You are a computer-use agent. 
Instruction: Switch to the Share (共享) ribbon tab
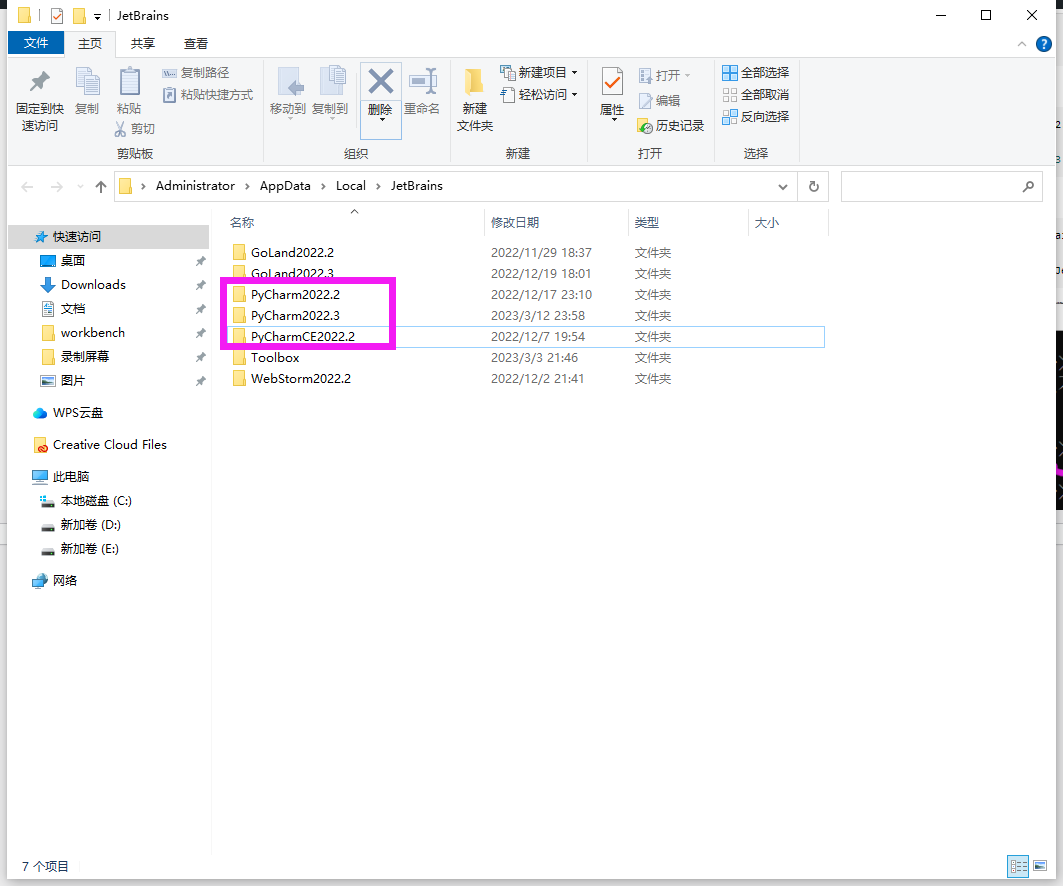click(x=142, y=43)
